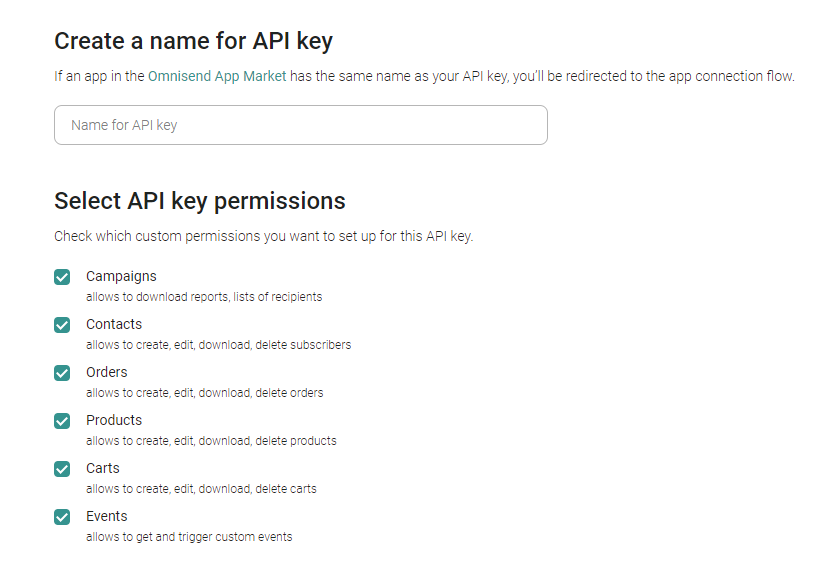Uncheck the Campaigns permission checkbox

pos(62,277)
